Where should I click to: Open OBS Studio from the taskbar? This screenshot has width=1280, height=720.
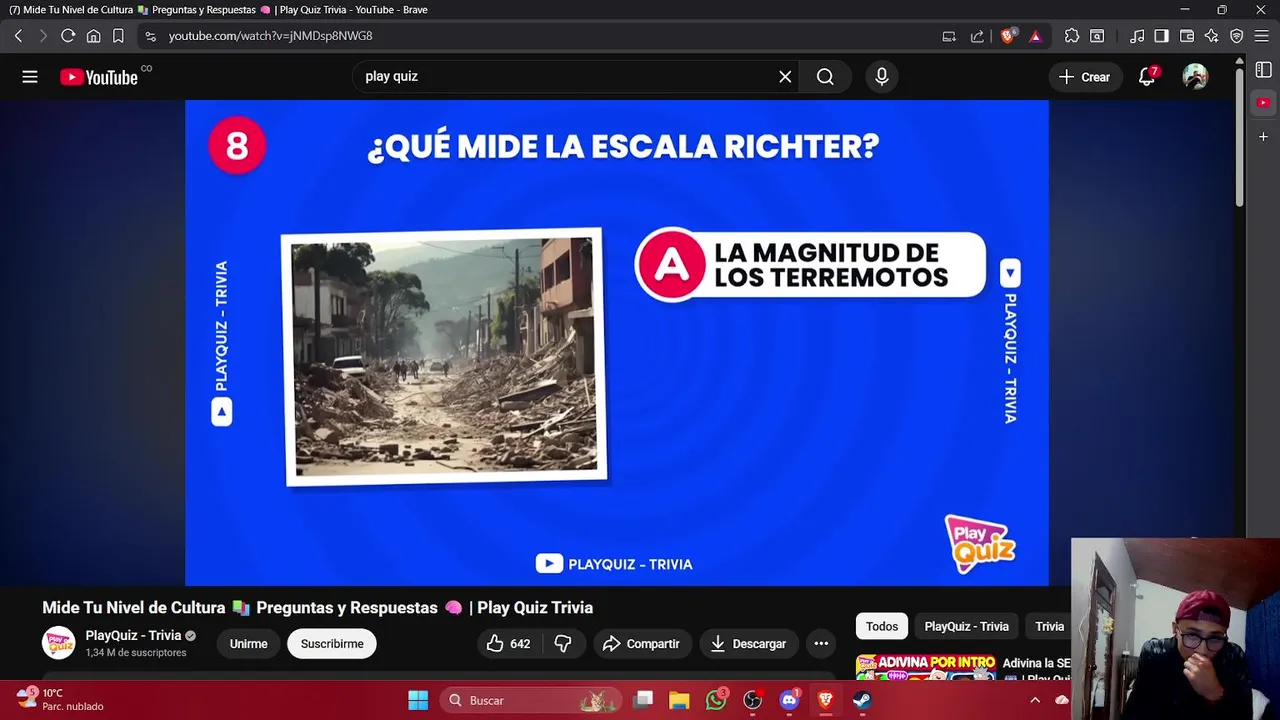coord(753,700)
